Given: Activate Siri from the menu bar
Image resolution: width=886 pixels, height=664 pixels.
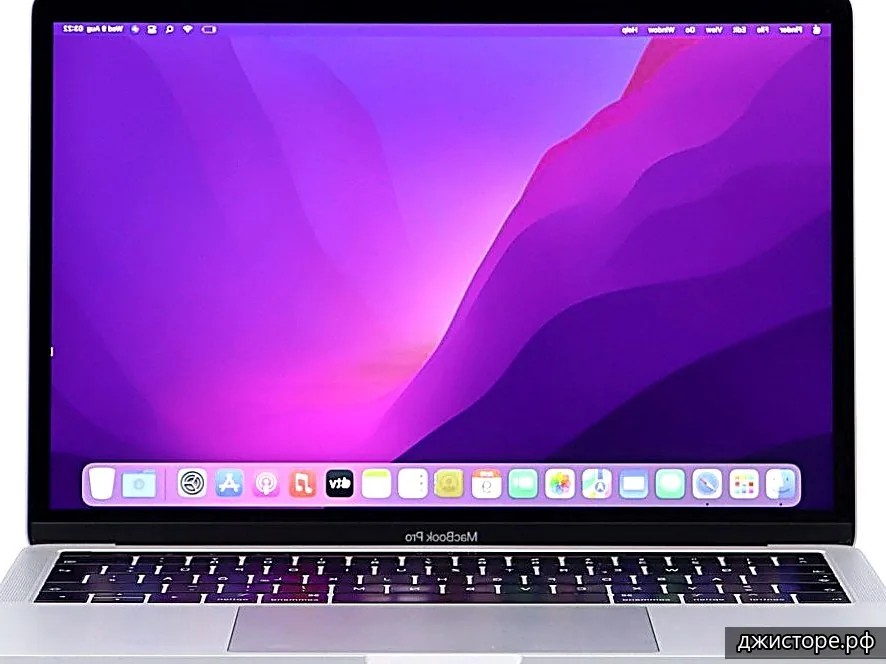Looking at the screenshot, I should point(135,29).
